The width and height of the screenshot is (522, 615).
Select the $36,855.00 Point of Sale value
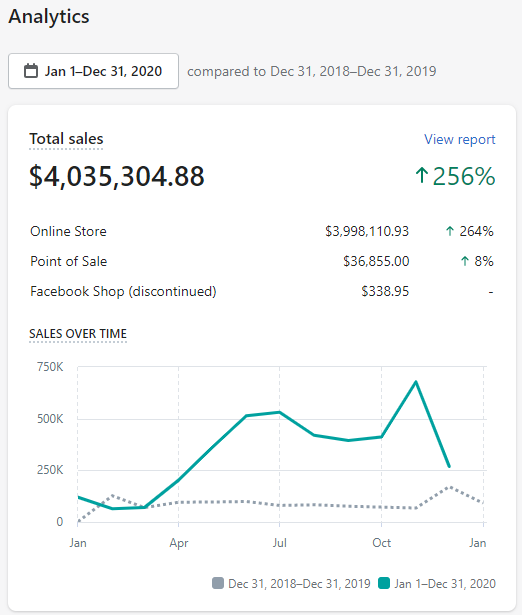(x=376, y=261)
